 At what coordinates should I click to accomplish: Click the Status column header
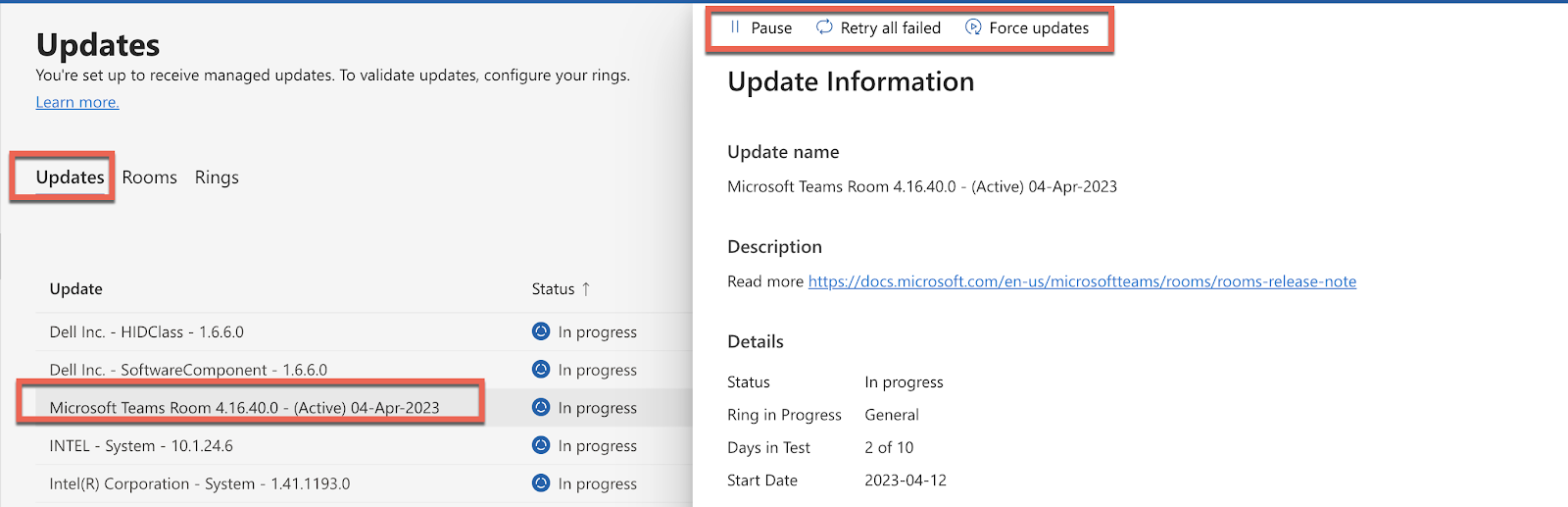pos(553,289)
